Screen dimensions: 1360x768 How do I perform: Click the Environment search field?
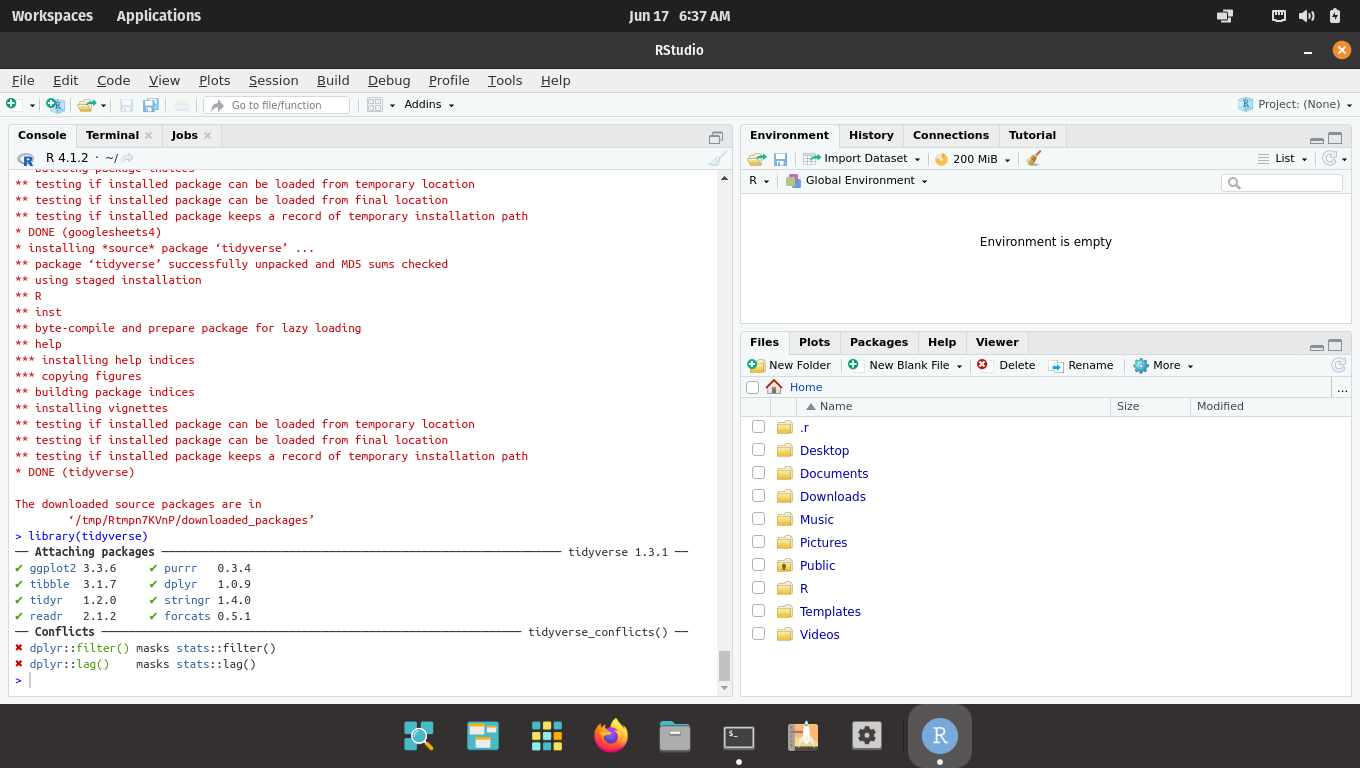tap(1282, 183)
